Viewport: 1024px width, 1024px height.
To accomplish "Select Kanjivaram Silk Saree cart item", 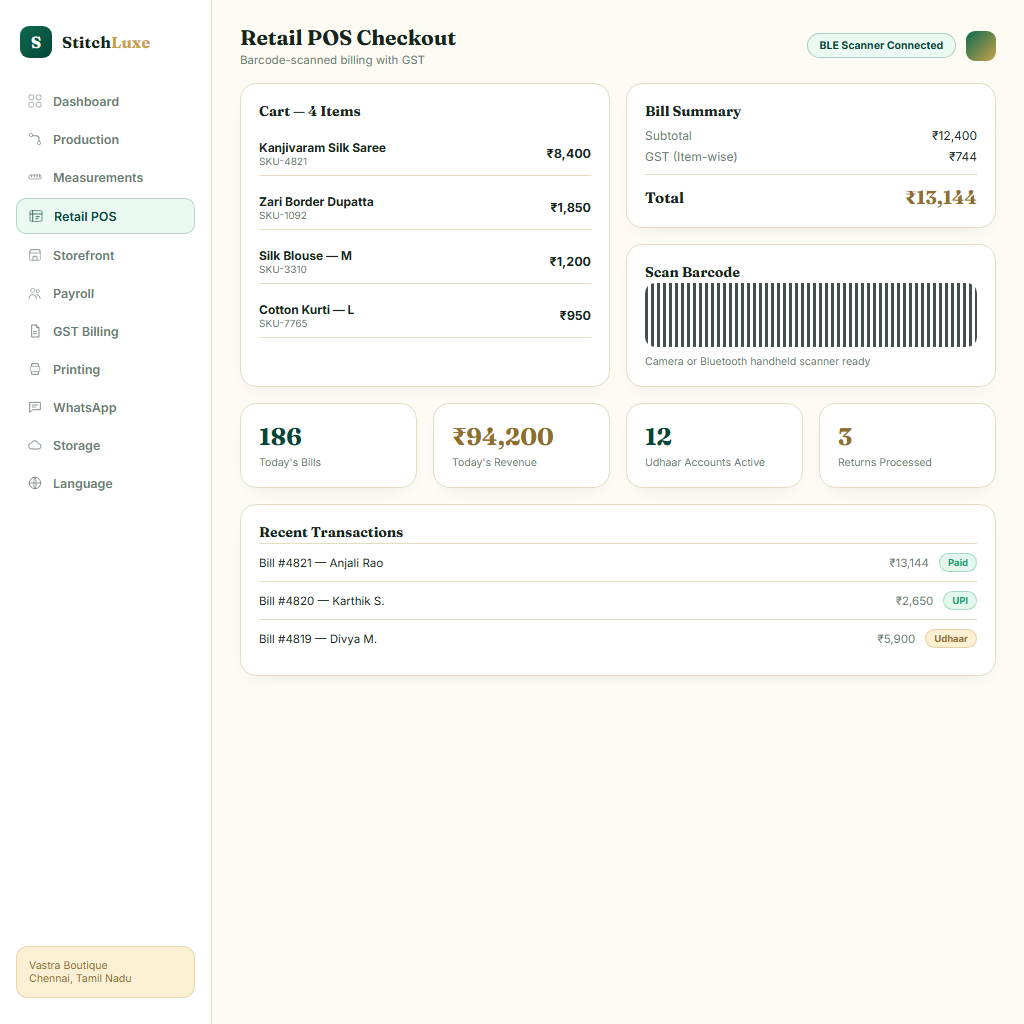I will pyautogui.click(x=424, y=154).
